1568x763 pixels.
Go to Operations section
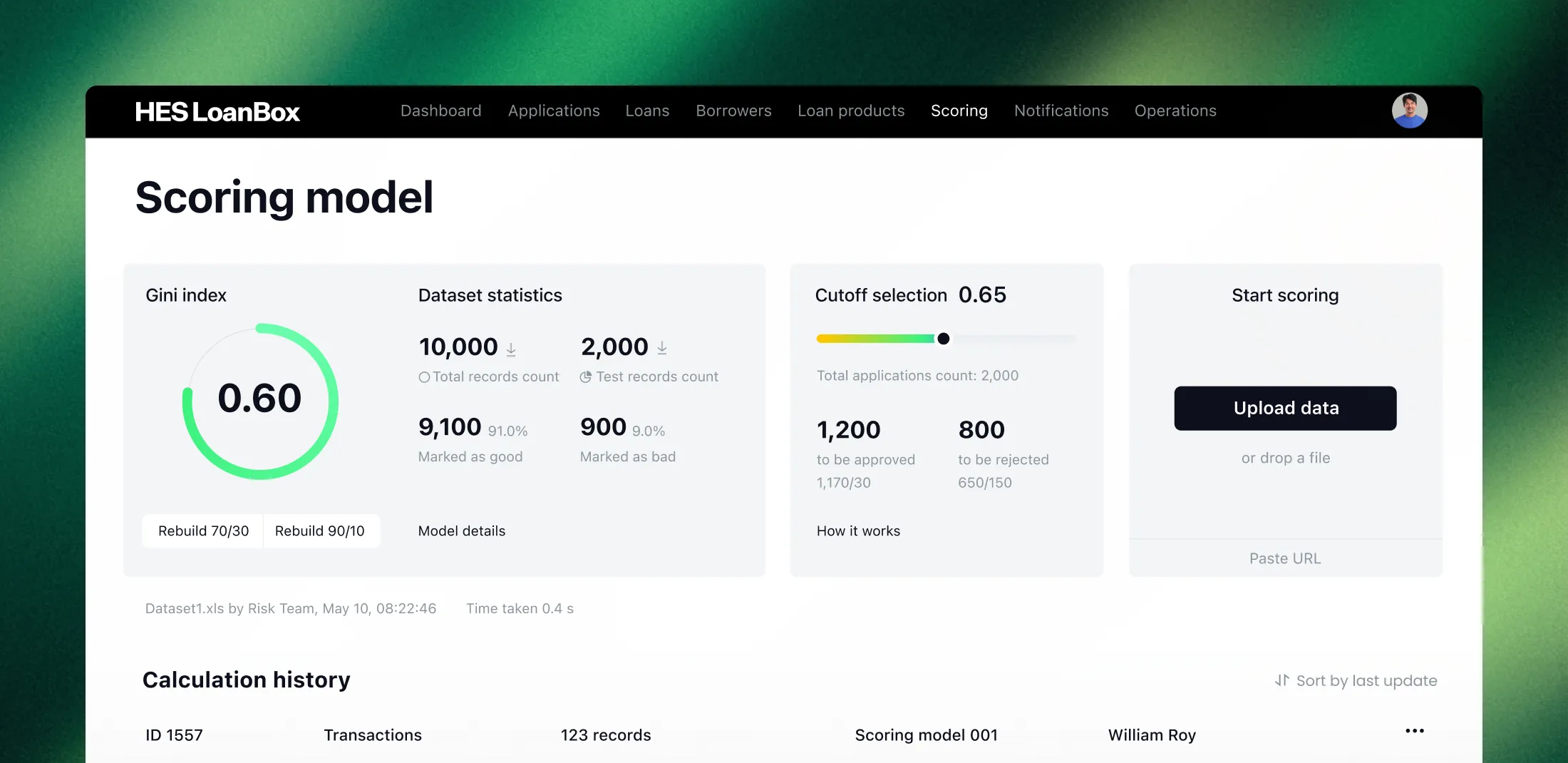[1175, 111]
